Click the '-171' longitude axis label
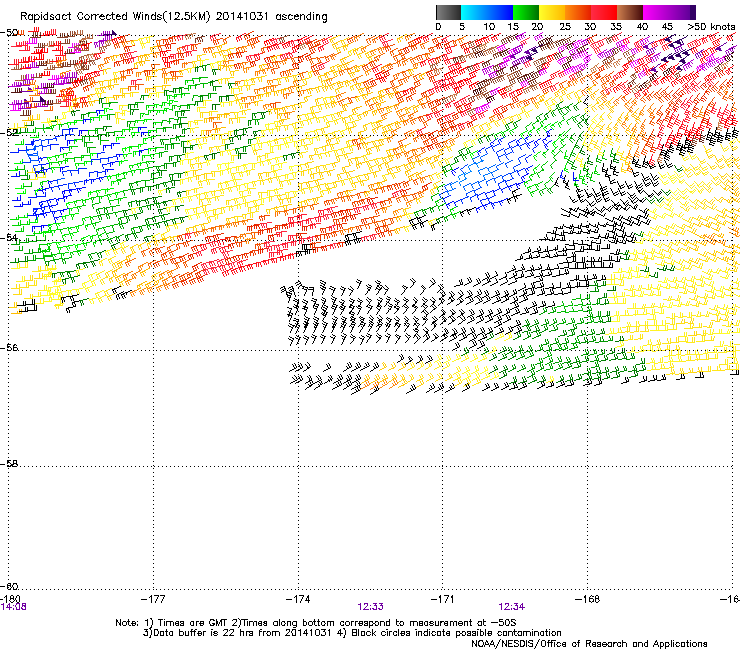Viewport: 740px width, 650px height. 442,599
